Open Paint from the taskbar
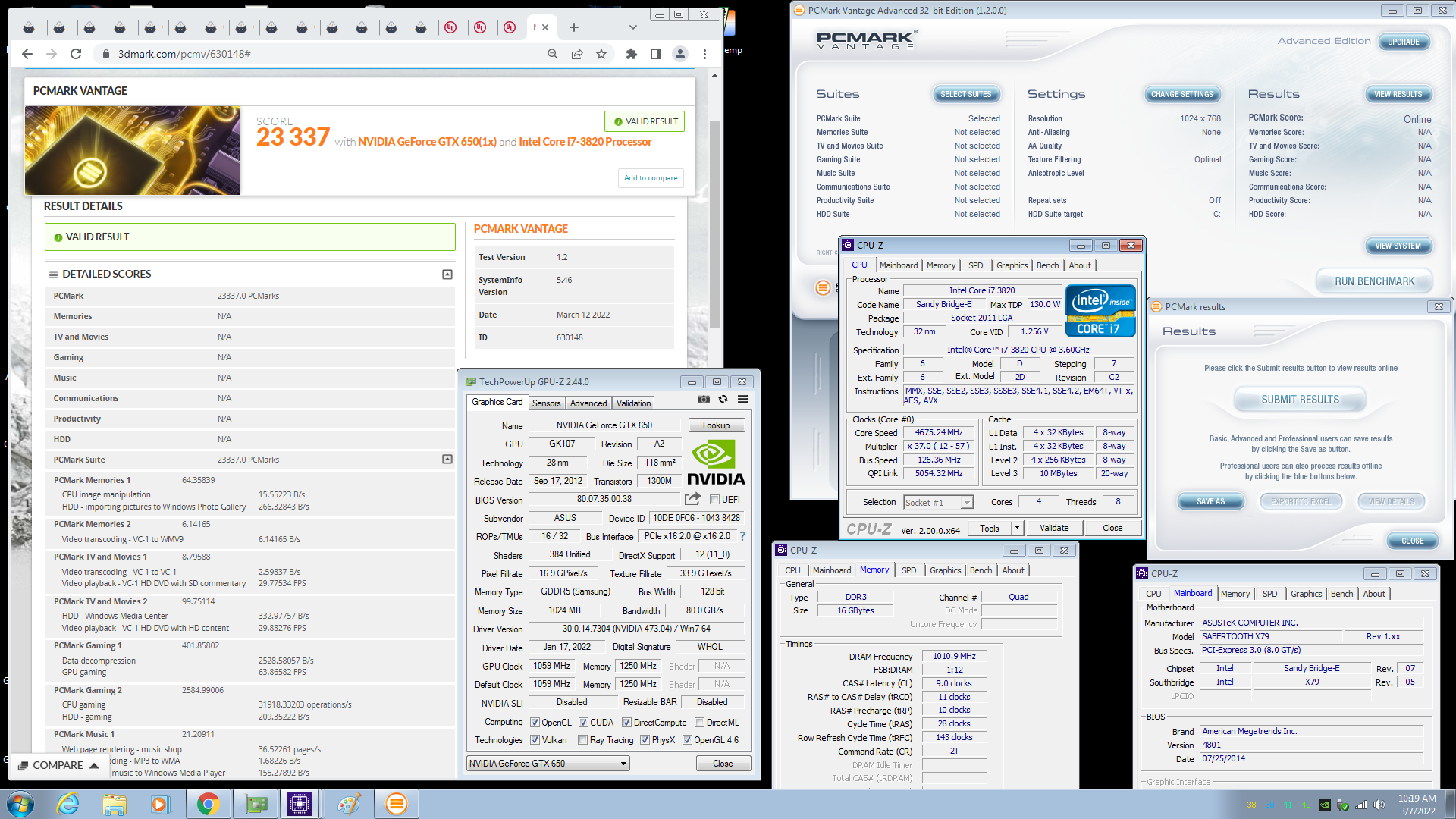Image resolution: width=1456 pixels, height=819 pixels. [350, 804]
